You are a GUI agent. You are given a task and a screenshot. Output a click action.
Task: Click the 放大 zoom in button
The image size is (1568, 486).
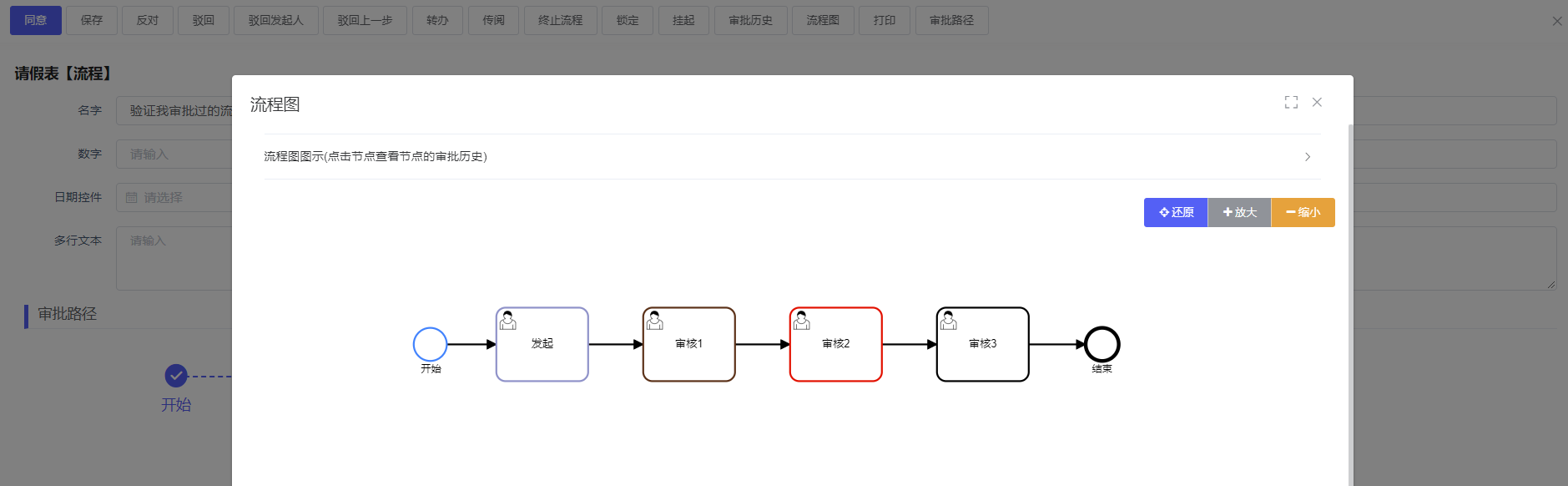[1239, 212]
